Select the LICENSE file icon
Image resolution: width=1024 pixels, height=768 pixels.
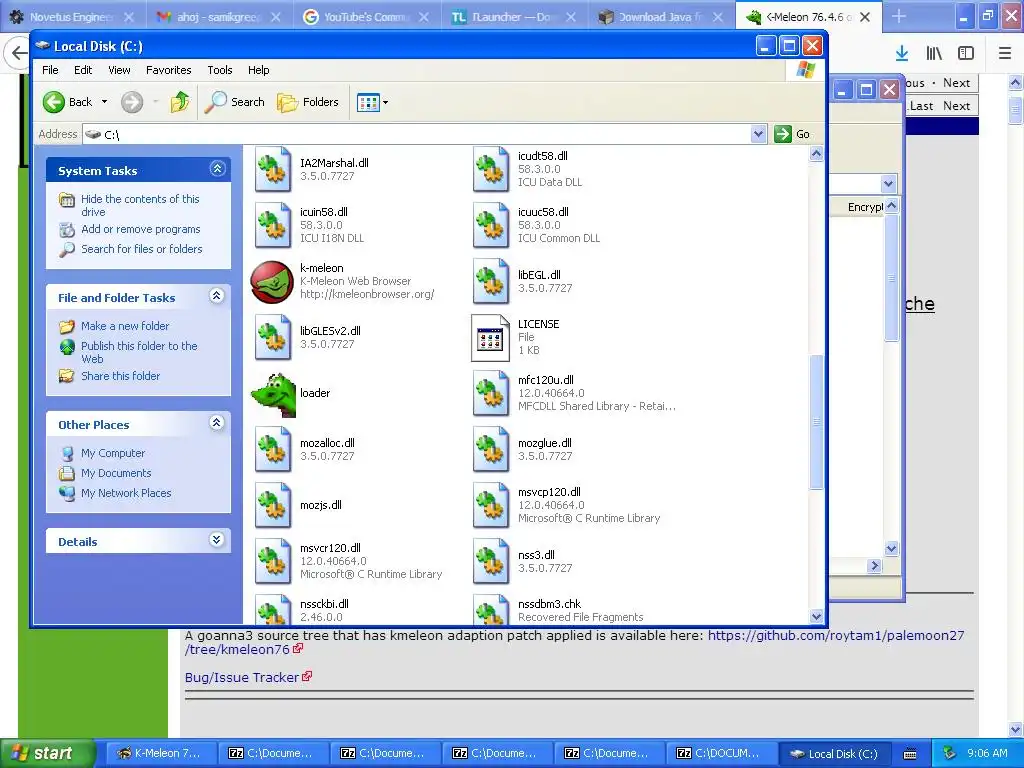[x=490, y=338]
